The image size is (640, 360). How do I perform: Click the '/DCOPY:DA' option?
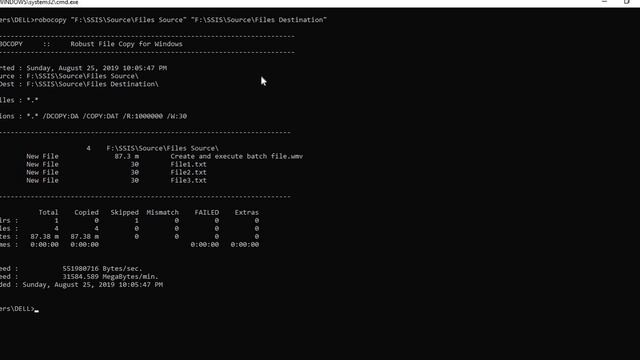pyautogui.click(x=60, y=116)
